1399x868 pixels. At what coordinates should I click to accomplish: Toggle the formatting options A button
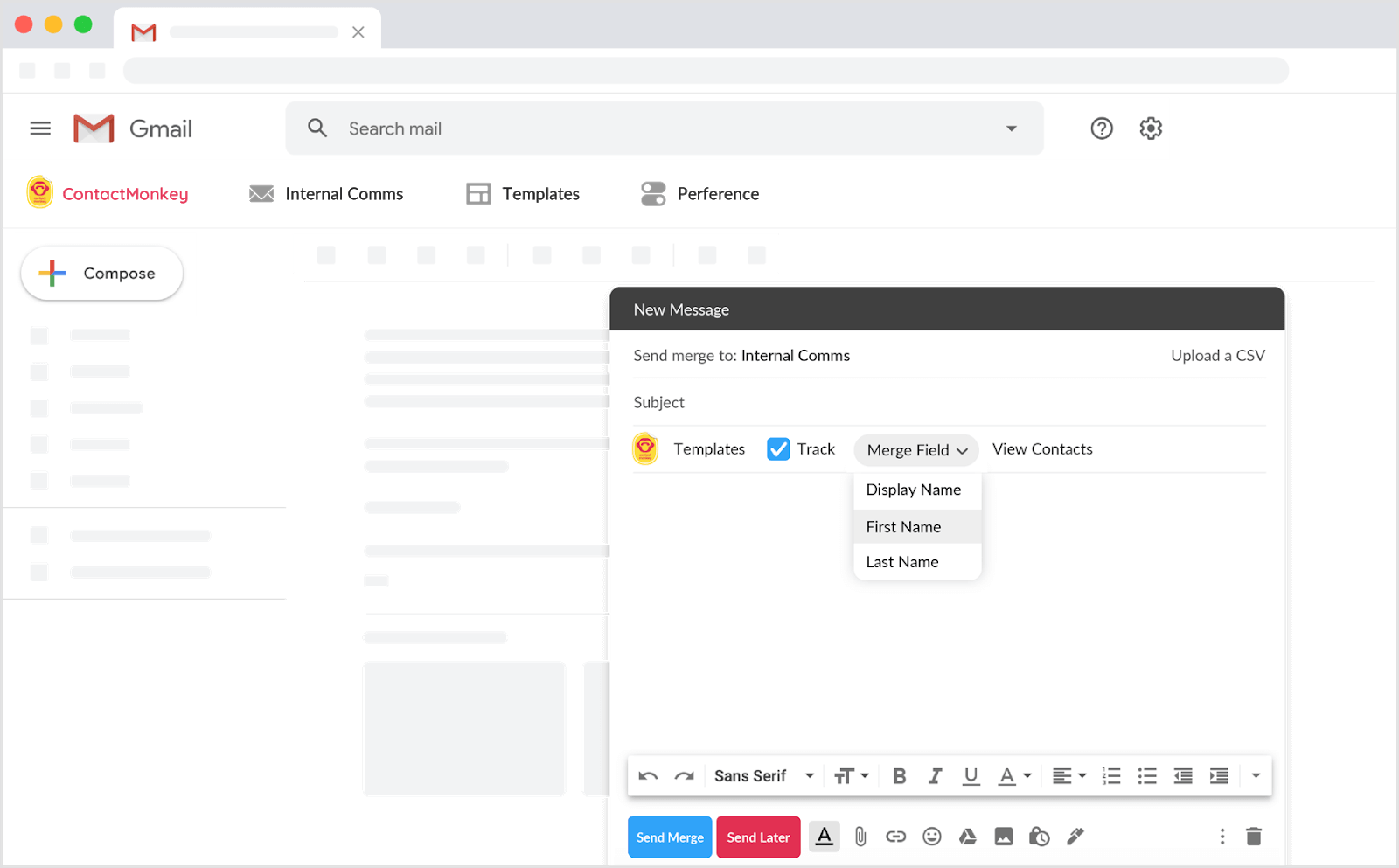click(x=824, y=837)
